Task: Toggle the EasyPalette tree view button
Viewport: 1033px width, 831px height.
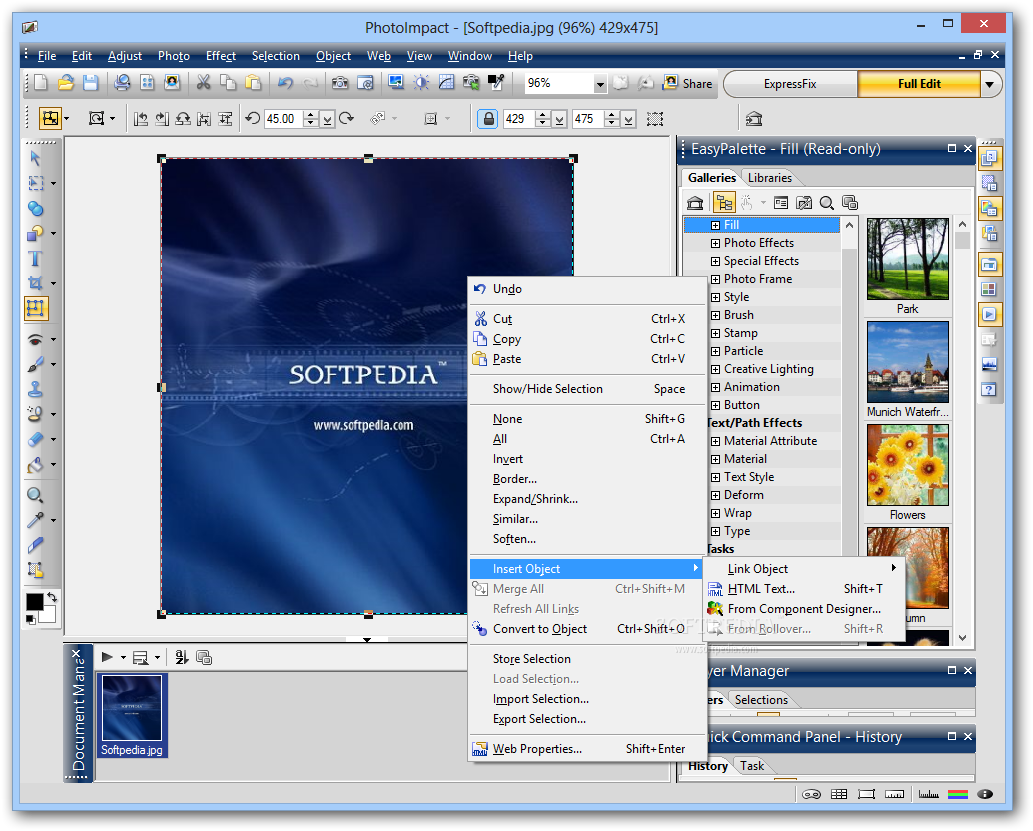Action: [x=724, y=203]
